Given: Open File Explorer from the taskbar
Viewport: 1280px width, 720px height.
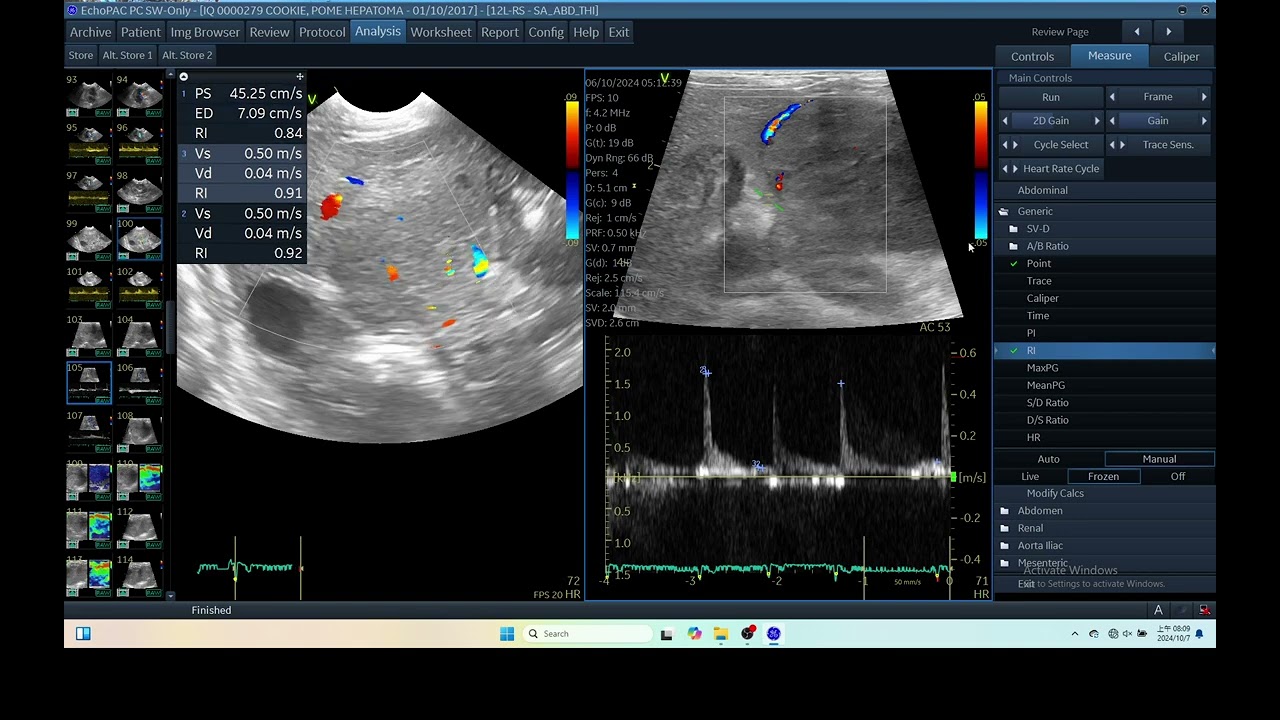Looking at the screenshot, I should (x=720, y=634).
